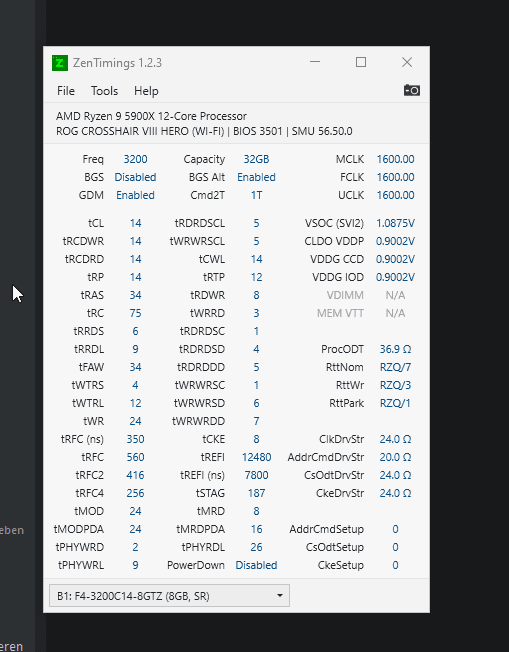Click the tRAS value 34
Screen dimensions: 509x652
point(135,295)
